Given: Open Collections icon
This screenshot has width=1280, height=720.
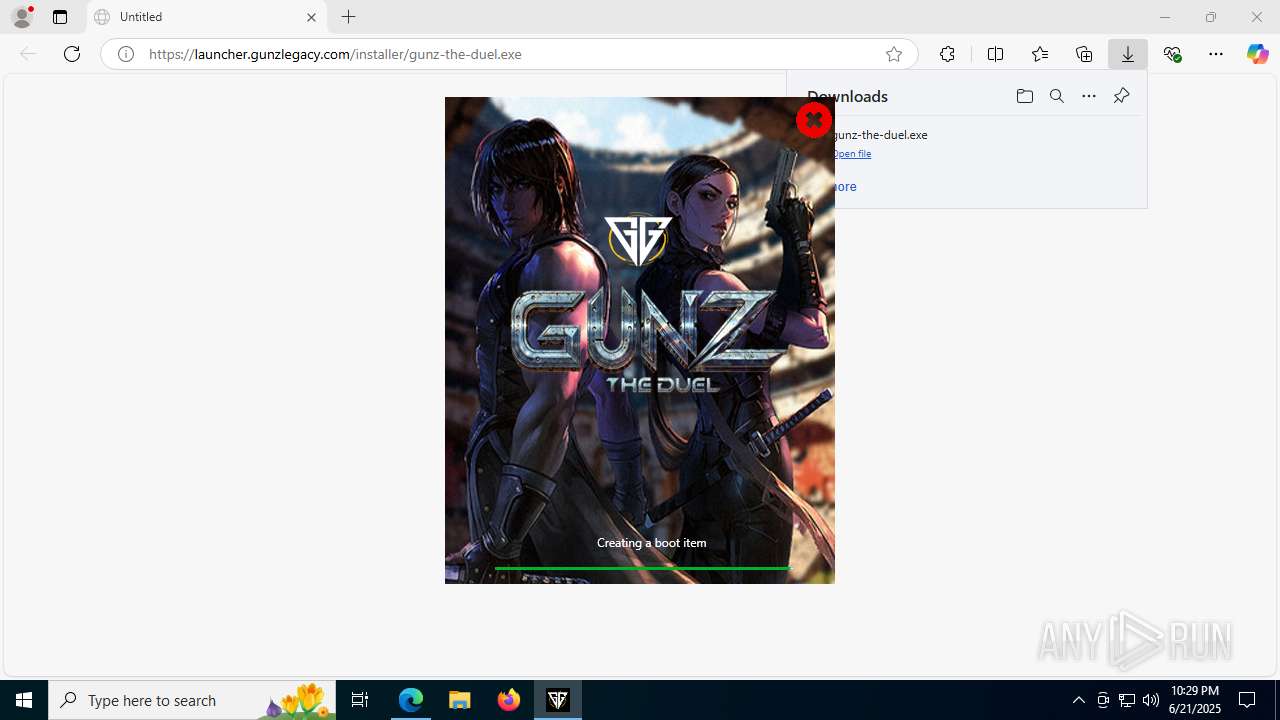Looking at the screenshot, I should (x=1084, y=54).
